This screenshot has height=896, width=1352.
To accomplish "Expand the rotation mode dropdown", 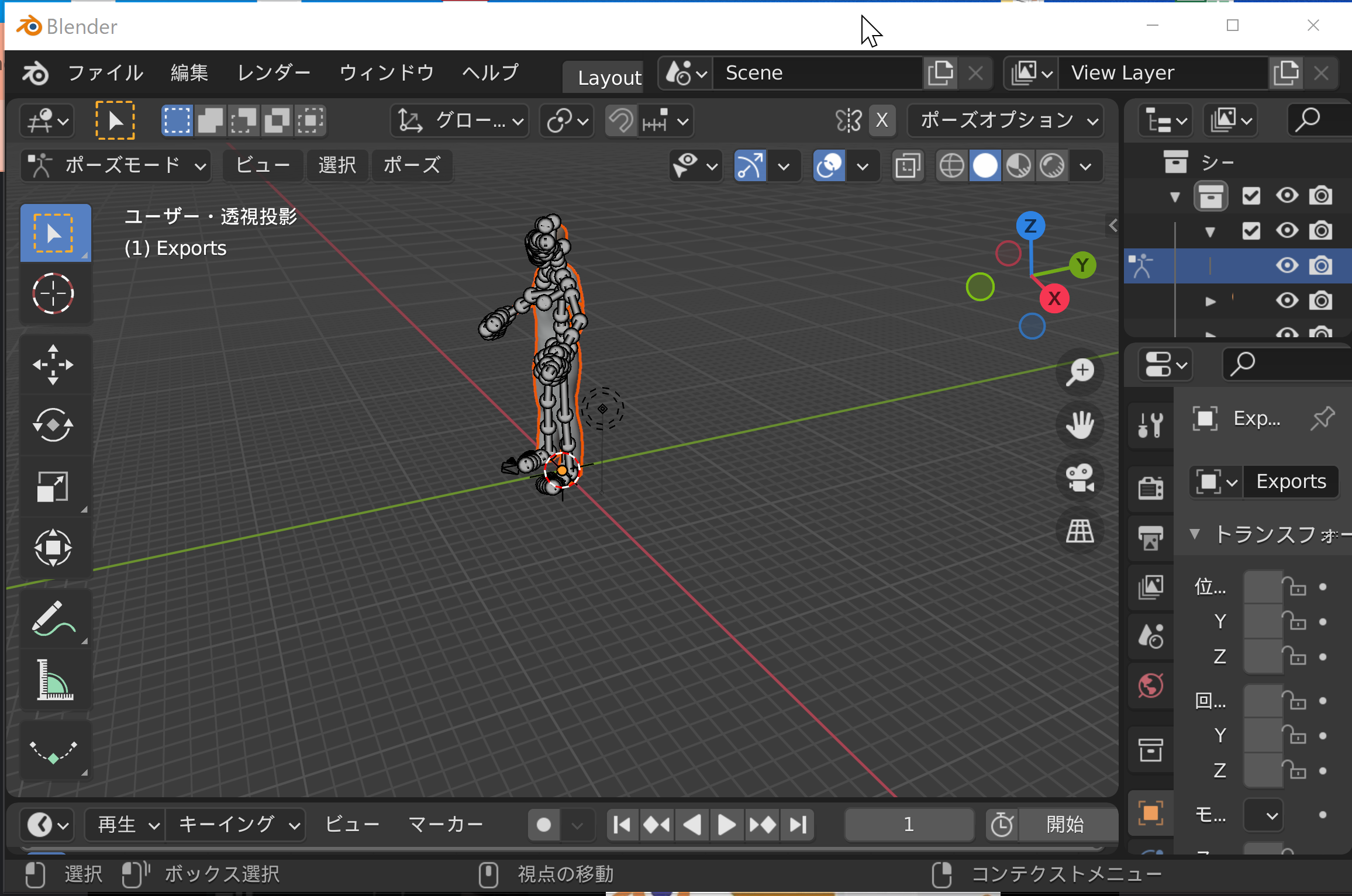I will click(1263, 815).
